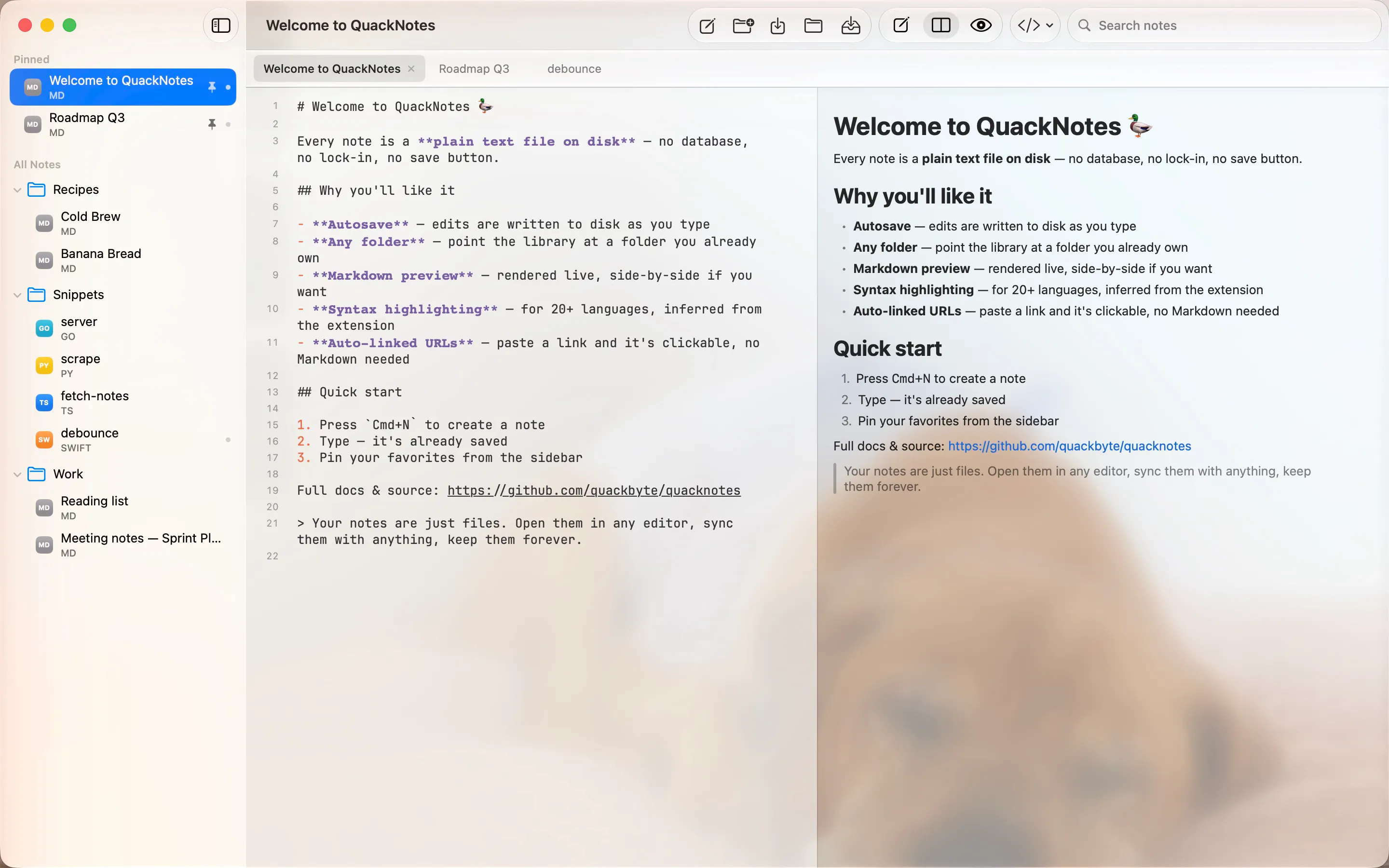Image resolution: width=1389 pixels, height=868 pixels.
Task: Unpin Welcome to QuackNotes via pin icon
Action: click(212, 87)
